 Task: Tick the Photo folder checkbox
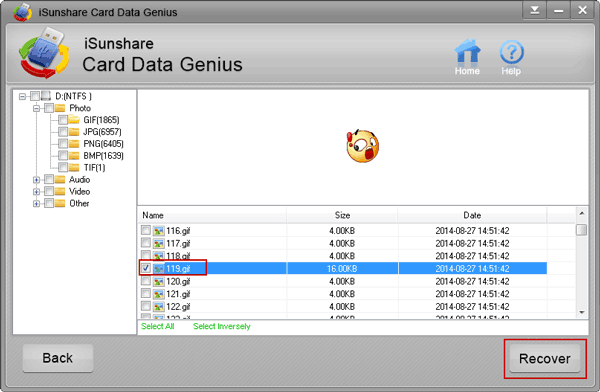49,108
